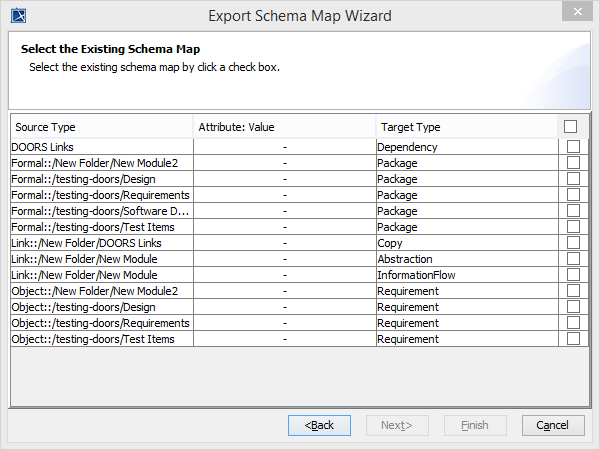Sort by the Source Type column header
600x450 pixels.
tap(100, 127)
